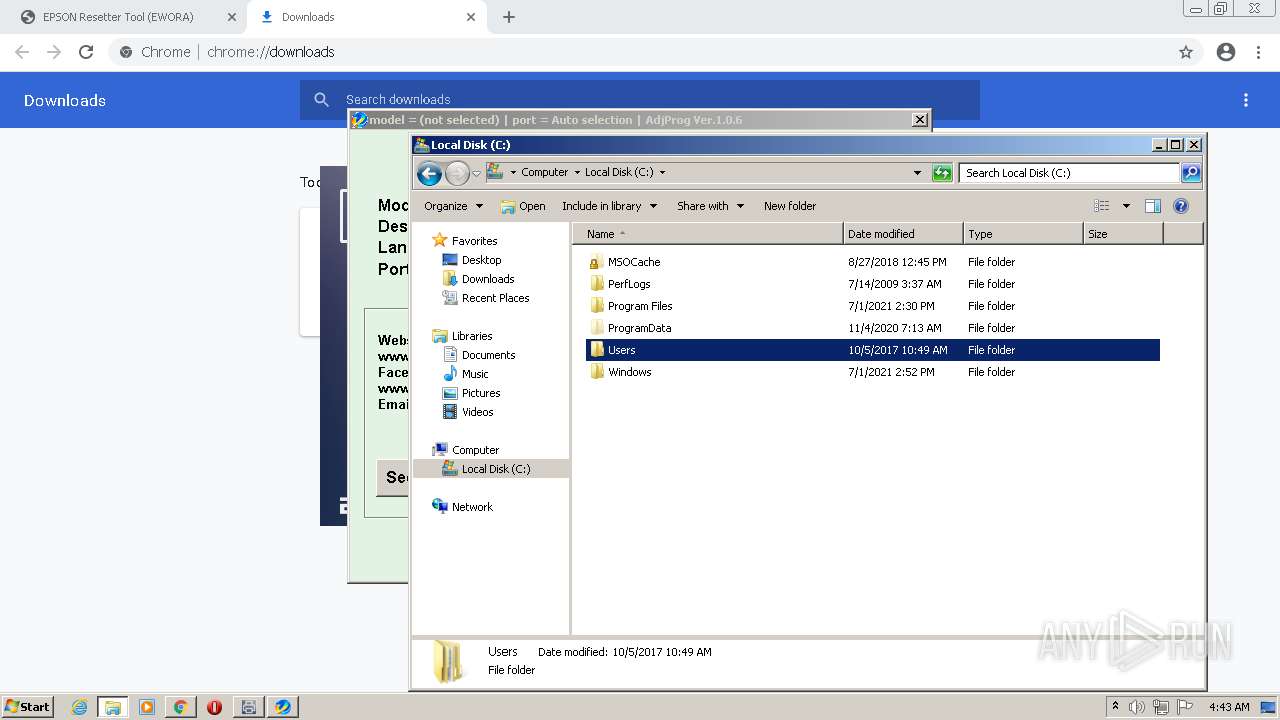This screenshot has height=720, width=1280.
Task: Click Open in Explorer toolbar
Action: click(523, 206)
